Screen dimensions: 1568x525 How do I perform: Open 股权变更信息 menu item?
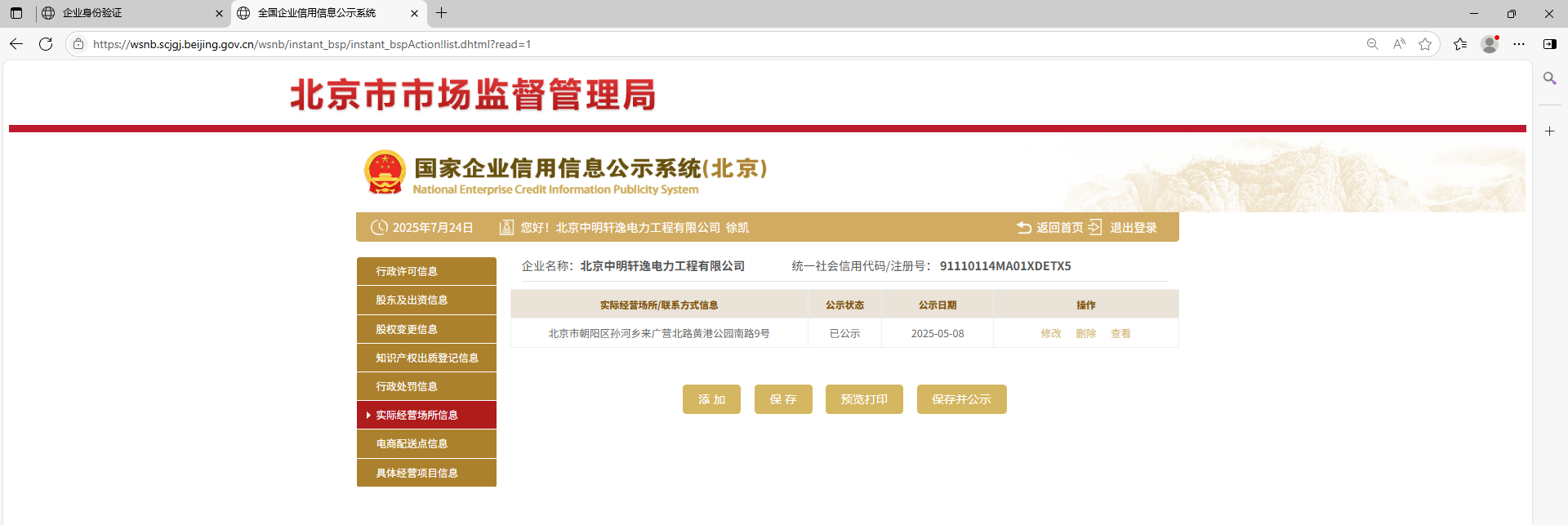click(x=426, y=329)
